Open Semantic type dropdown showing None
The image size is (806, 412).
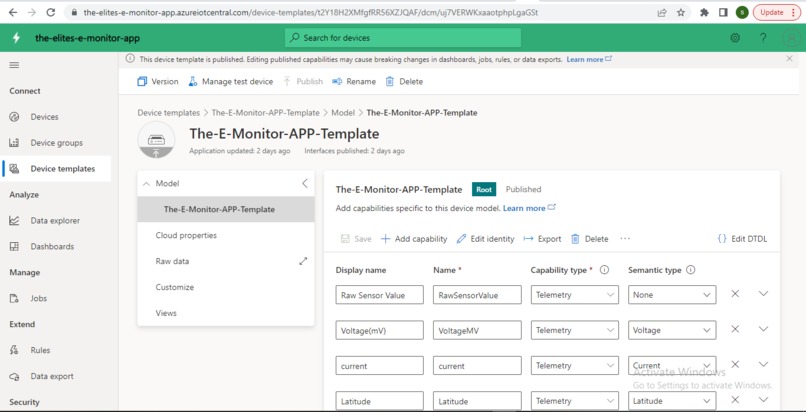click(672, 295)
